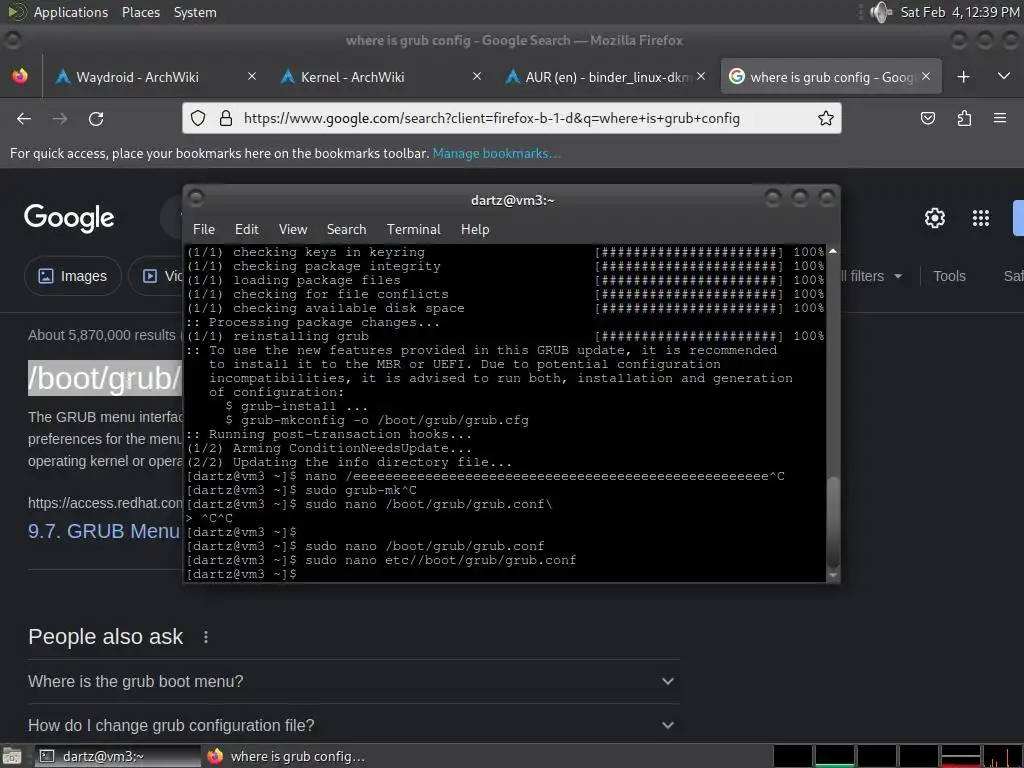Open Firefox extensions puzzle icon
The image size is (1024, 768).
(964, 118)
